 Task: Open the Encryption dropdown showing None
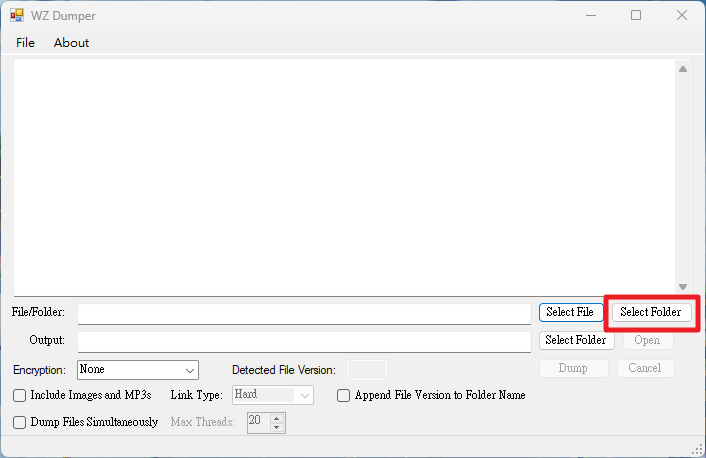138,370
